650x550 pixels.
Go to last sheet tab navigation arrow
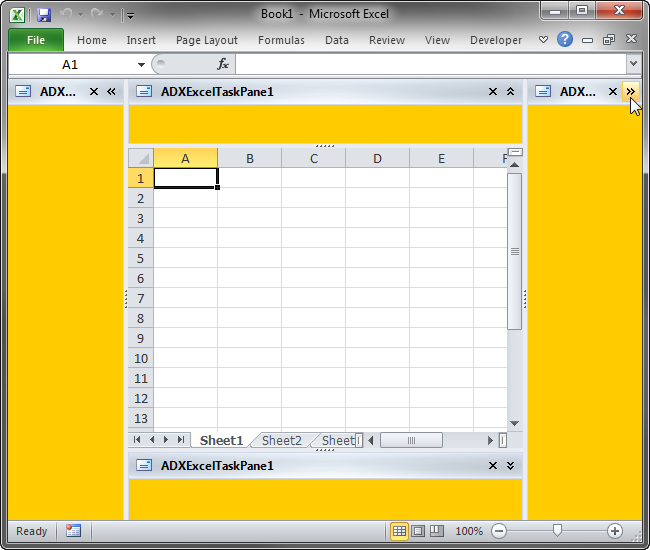tap(181, 440)
